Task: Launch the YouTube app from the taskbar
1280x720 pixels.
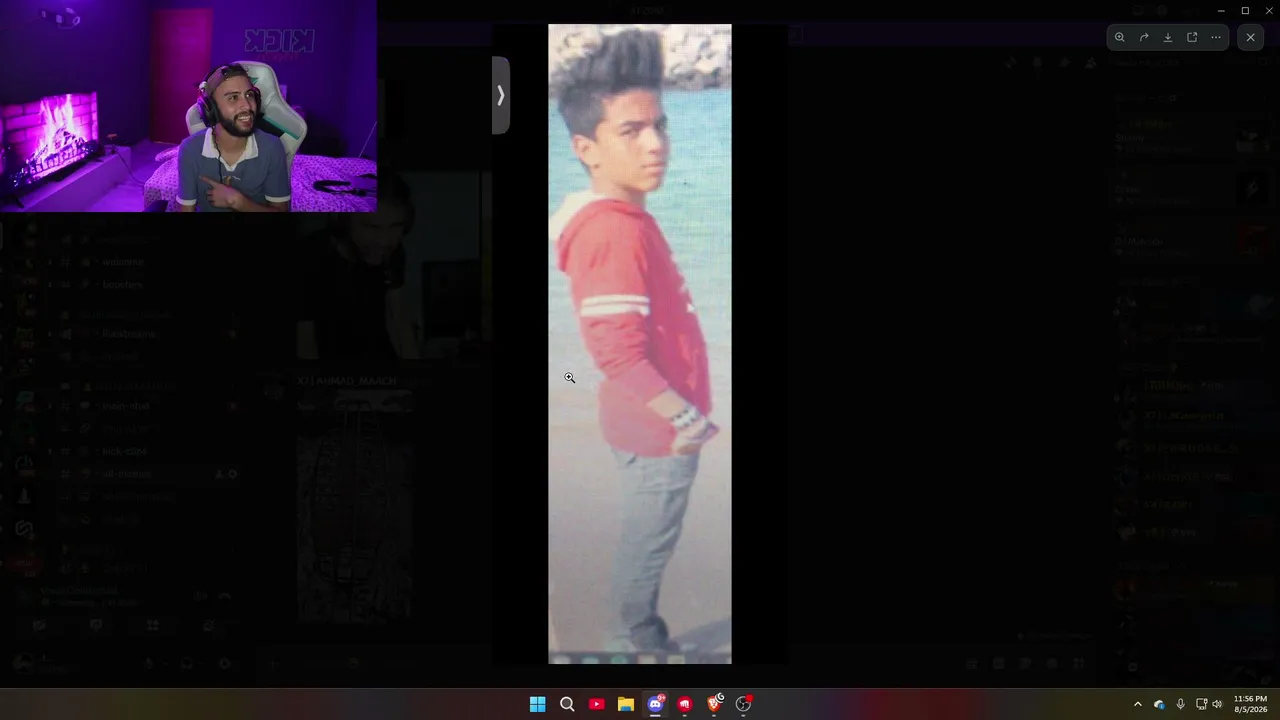Action: click(596, 704)
